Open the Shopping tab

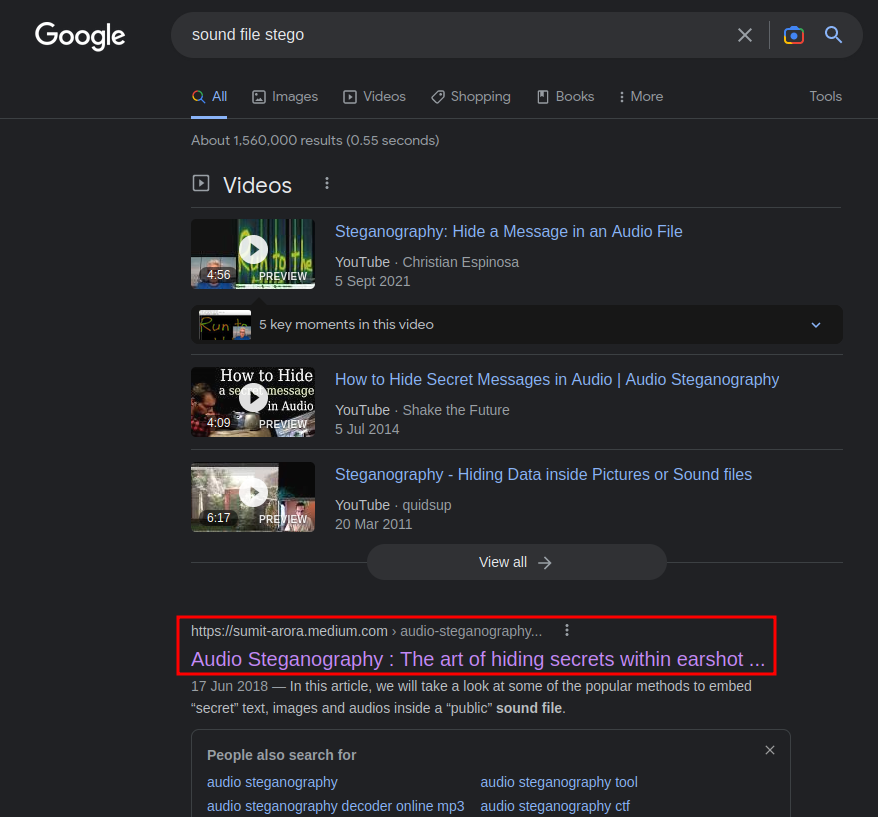(x=470, y=97)
